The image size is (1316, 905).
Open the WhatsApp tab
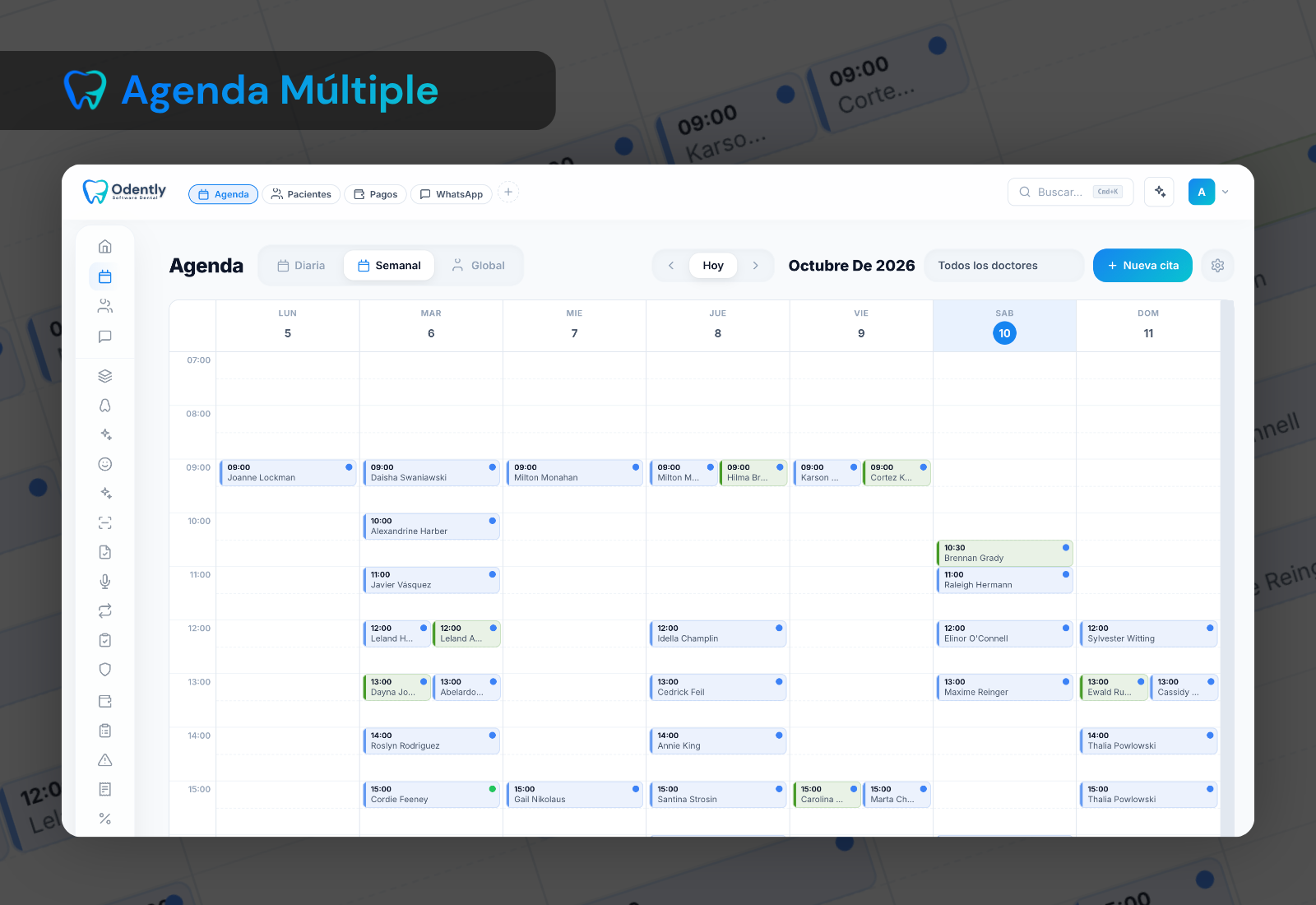pyautogui.click(x=452, y=194)
